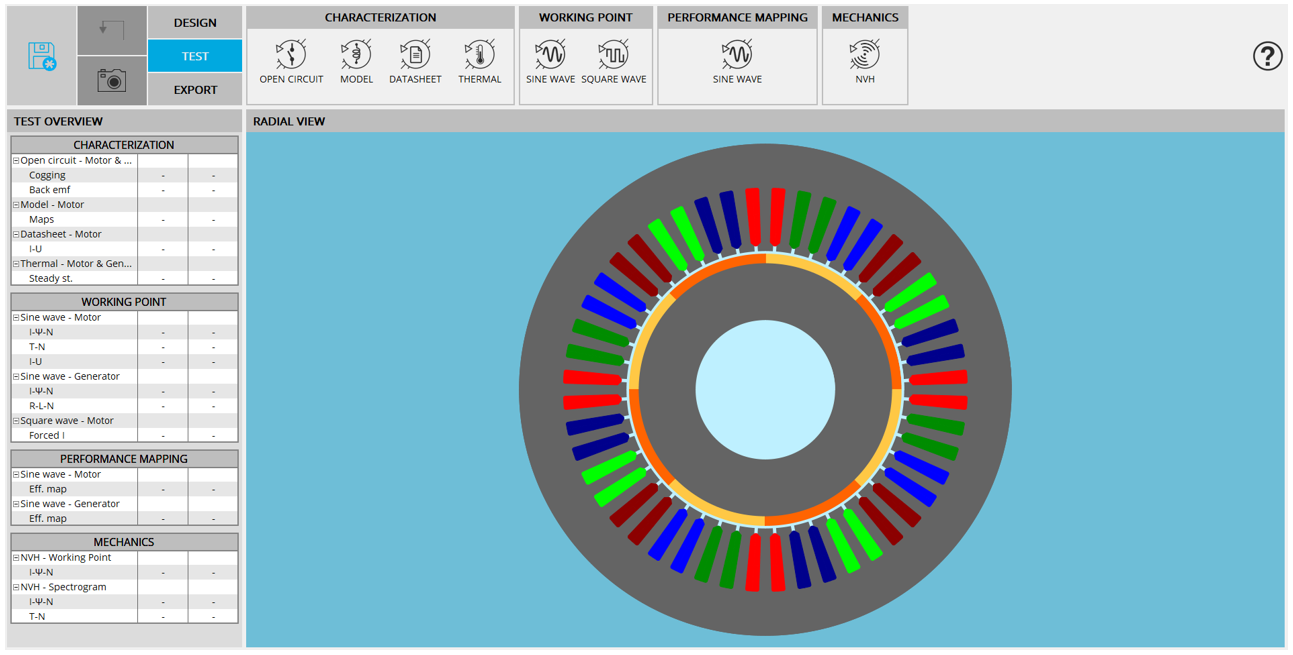Take a snapshot with camera icon
This screenshot has height=655, width=1293.
pyautogui.click(x=112, y=81)
